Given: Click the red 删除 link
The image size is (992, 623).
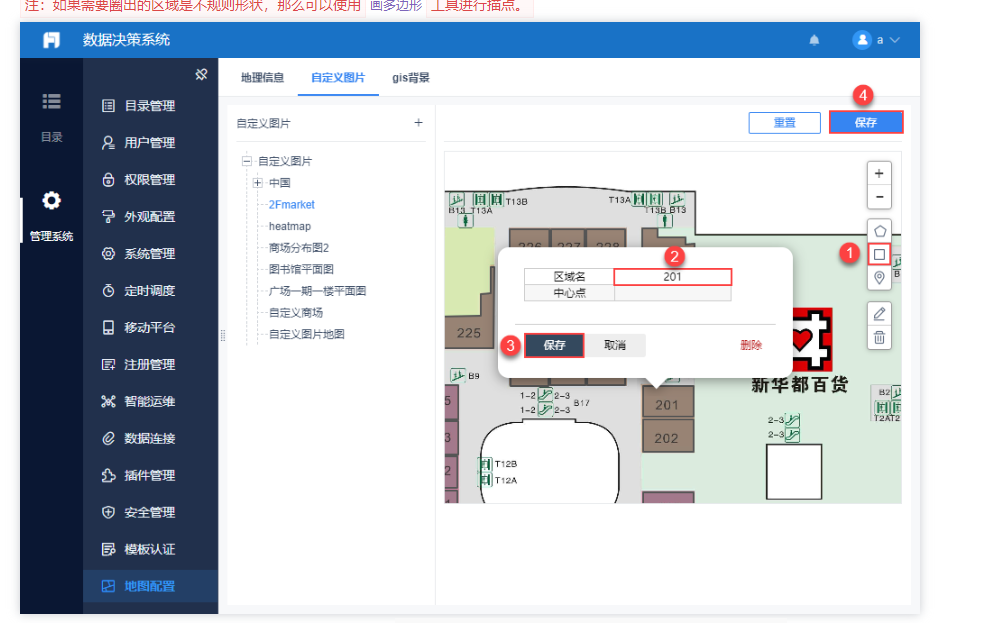Looking at the screenshot, I should (751, 345).
